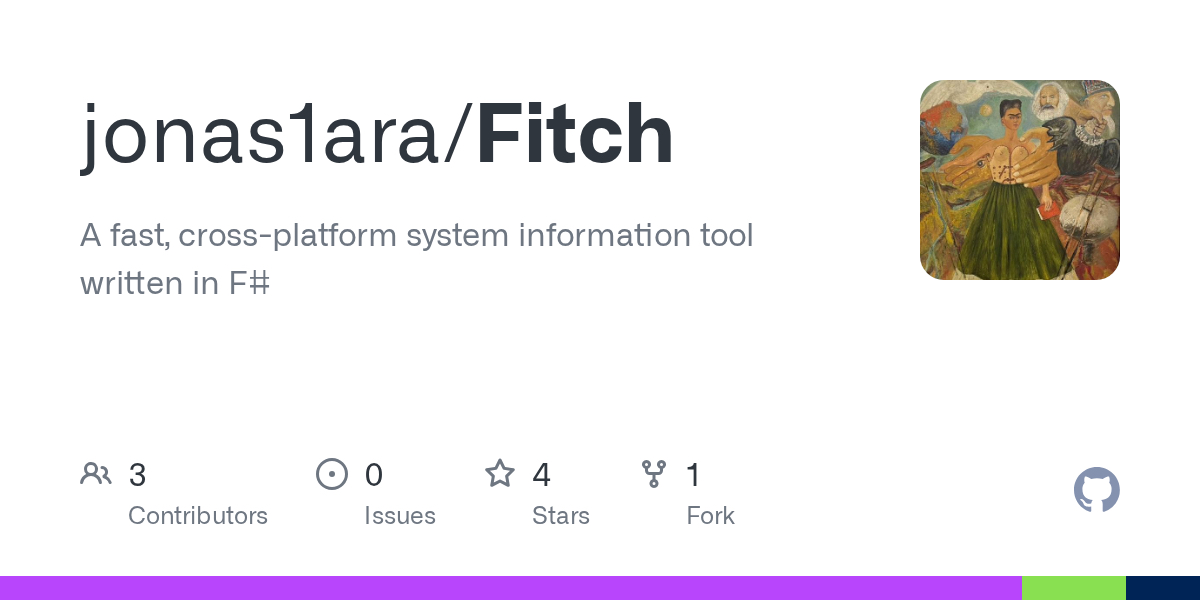
Task: Click the issues count 0
Action: click(374, 475)
